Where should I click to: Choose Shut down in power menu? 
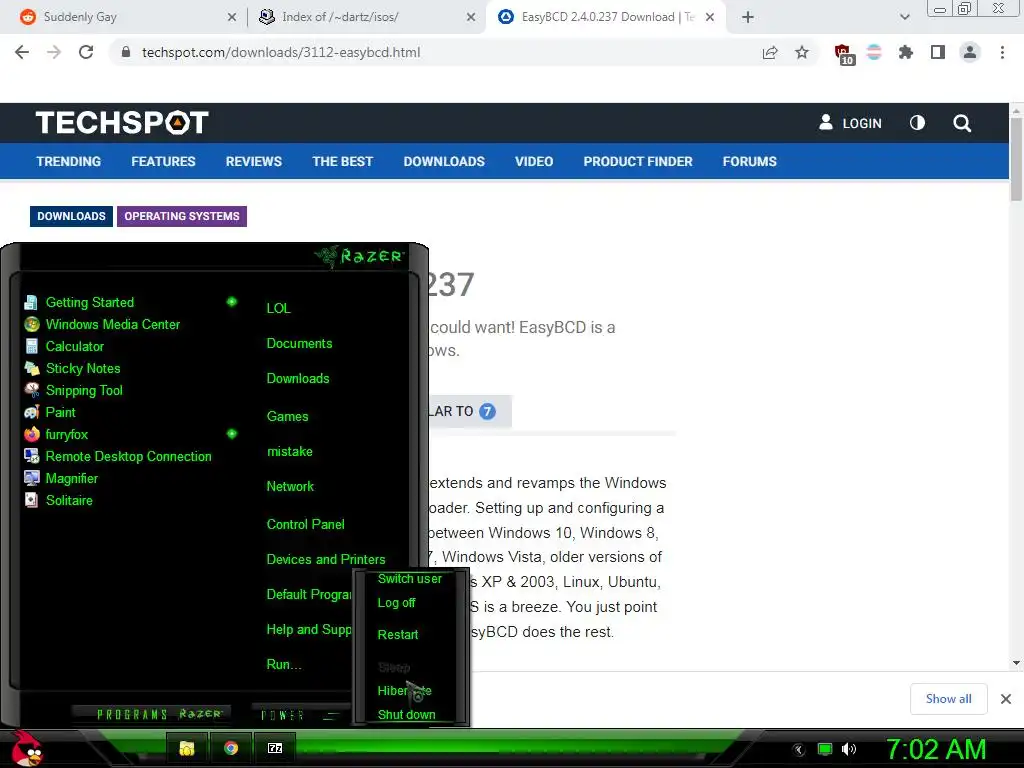[x=406, y=714]
